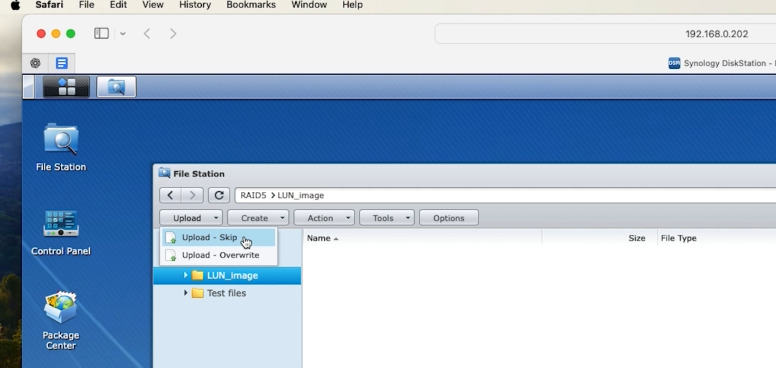Open the DSM main menu button
Image resolution: width=776 pixels, height=368 pixels.
tap(66, 87)
